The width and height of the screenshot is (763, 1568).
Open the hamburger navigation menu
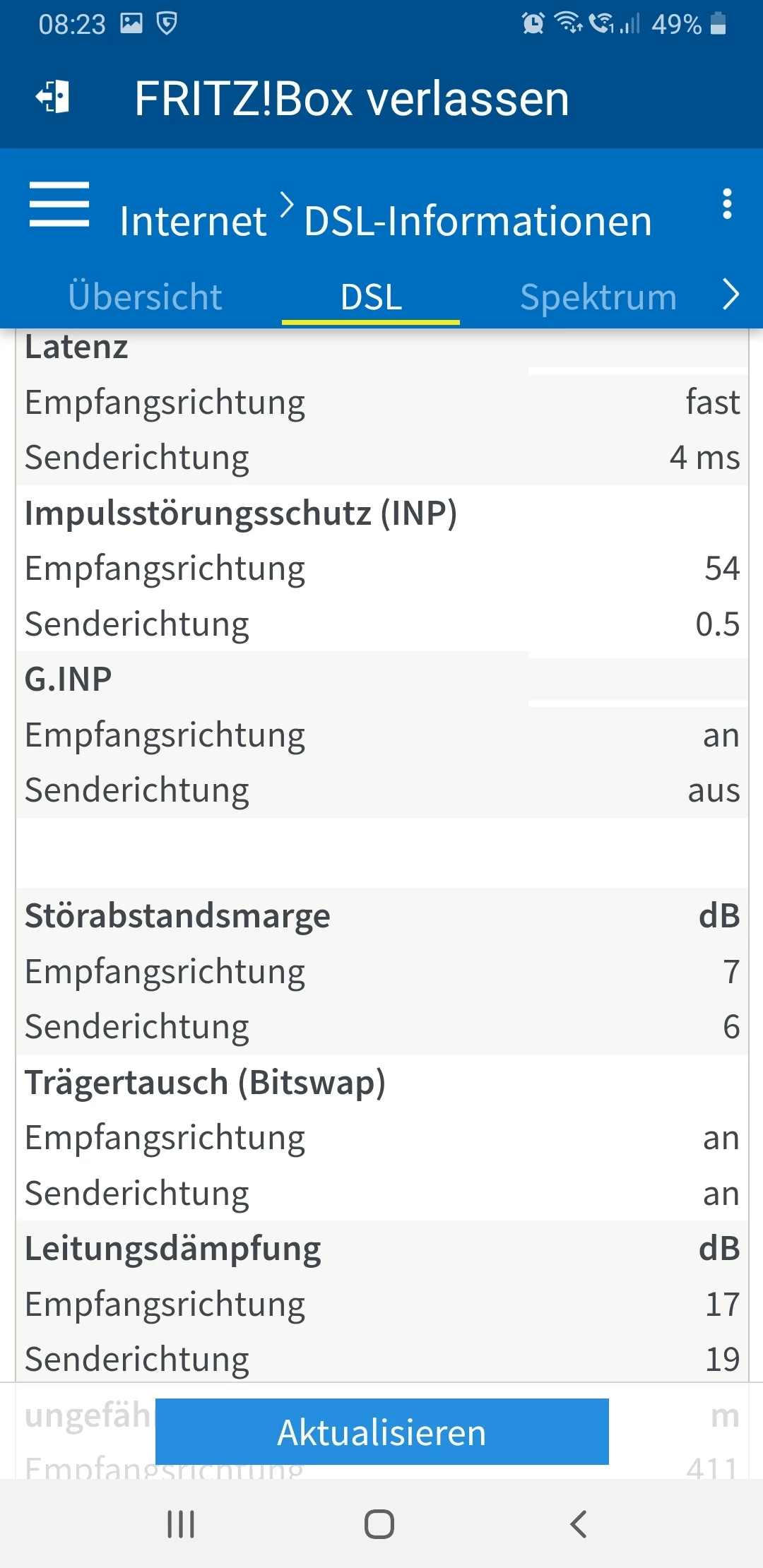coord(59,205)
